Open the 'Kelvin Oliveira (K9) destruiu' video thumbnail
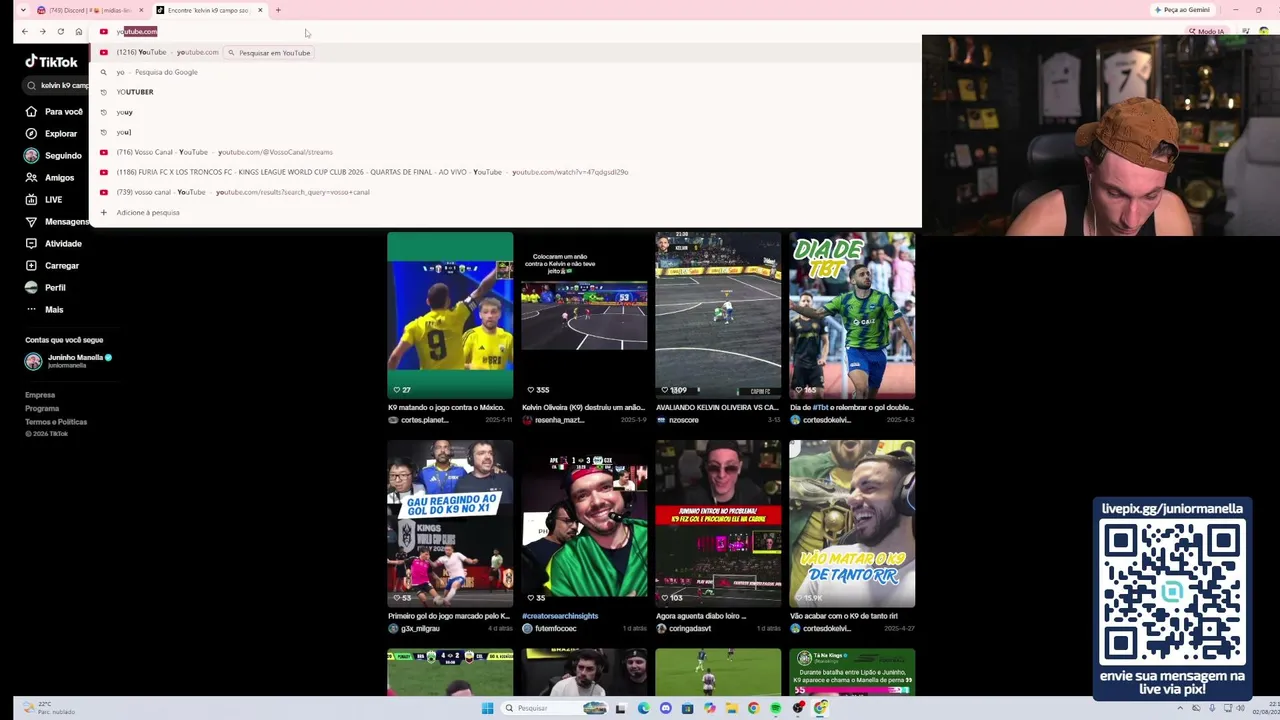This screenshot has height=720, width=1280. tap(584, 315)
